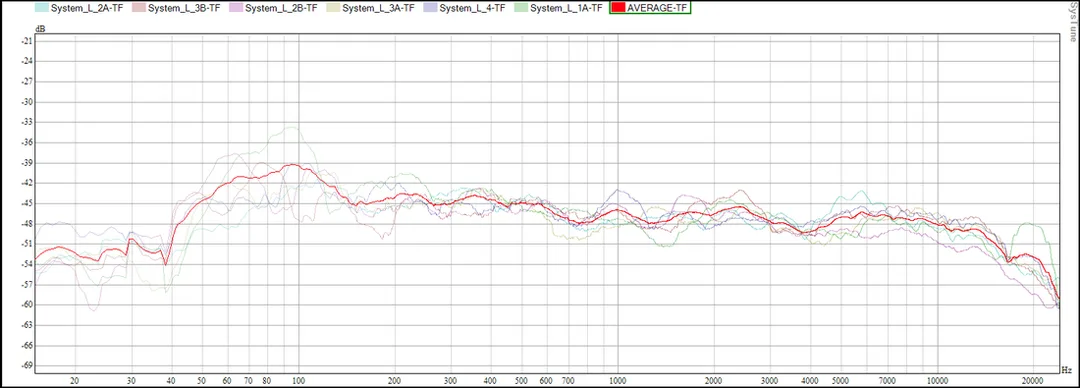Viewport: 1080px width, 388px height.
Task: Click the 100 label on the frequency axis
Action: click(298, 379)
